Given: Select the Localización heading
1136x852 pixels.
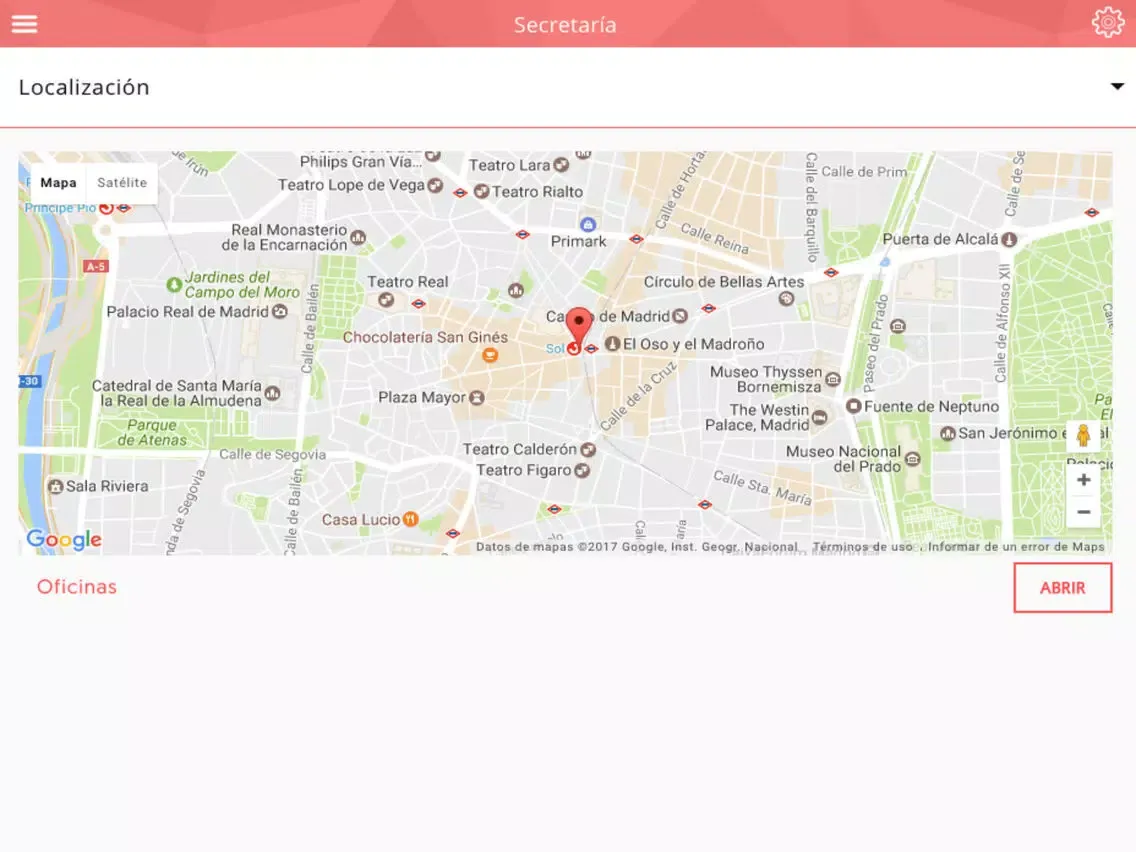Looking at the screenshot, I should [x=84, y=87].
